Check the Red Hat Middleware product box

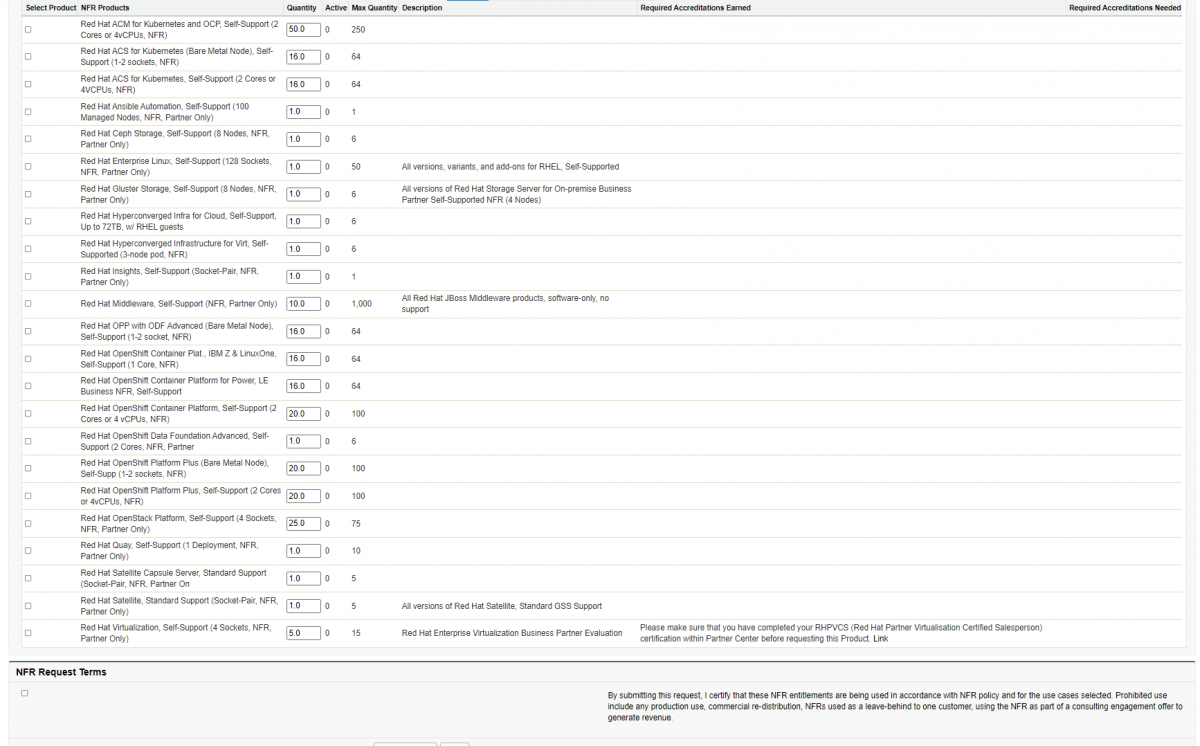click(x=28, y=304)
